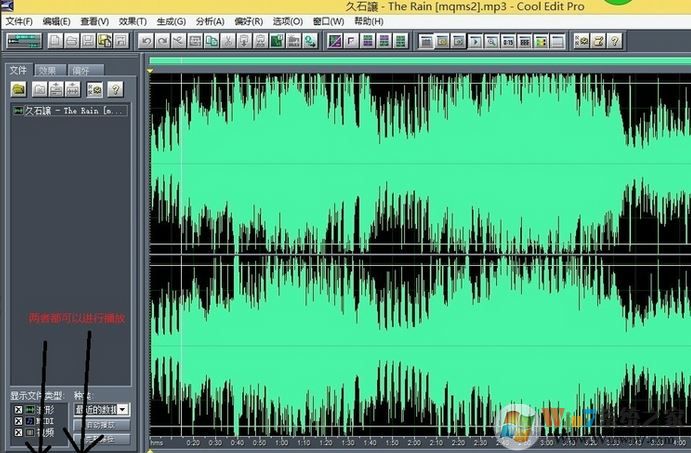Screen dimensions: 691x453
Task: Click the Help question mark in main toolbar
Action: (614, 41)
